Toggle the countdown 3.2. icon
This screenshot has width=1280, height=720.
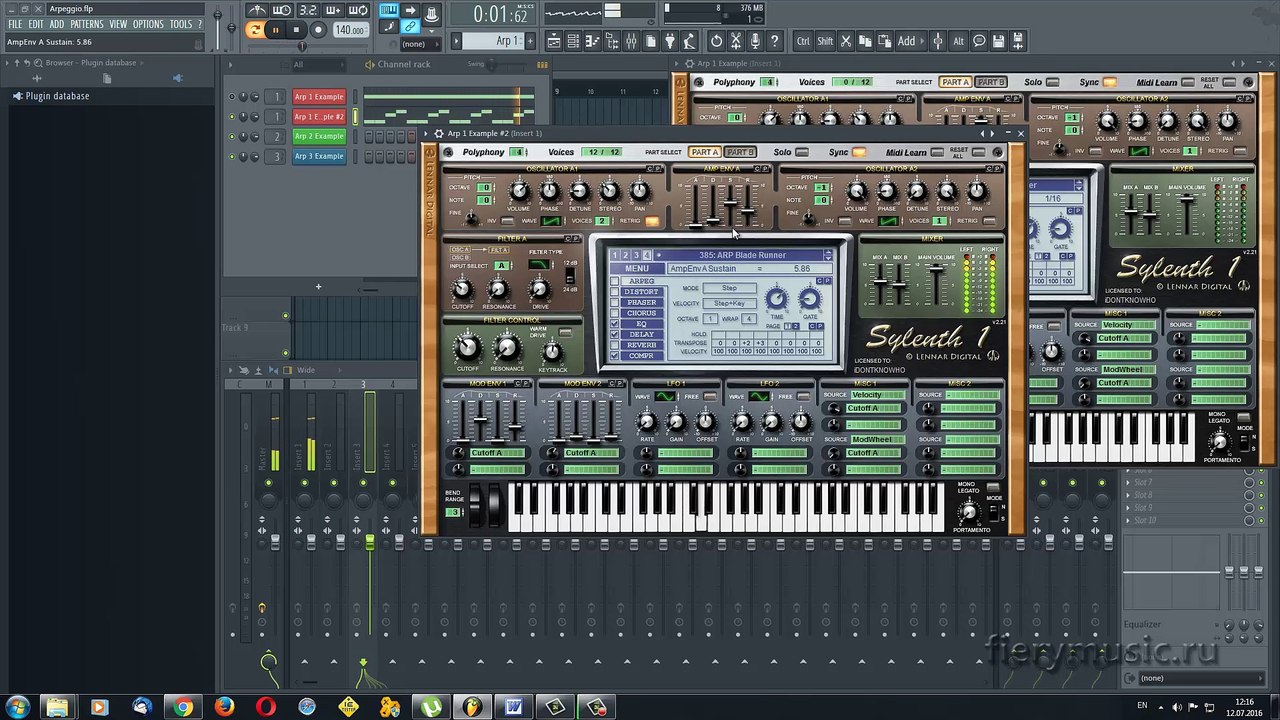click(307, 11)
